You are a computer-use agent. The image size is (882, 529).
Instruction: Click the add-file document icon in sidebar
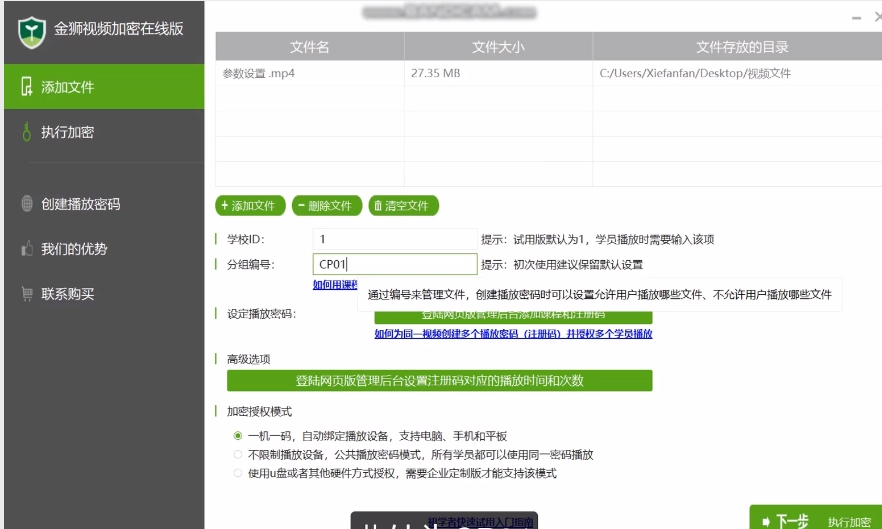[x=26, y=87]
